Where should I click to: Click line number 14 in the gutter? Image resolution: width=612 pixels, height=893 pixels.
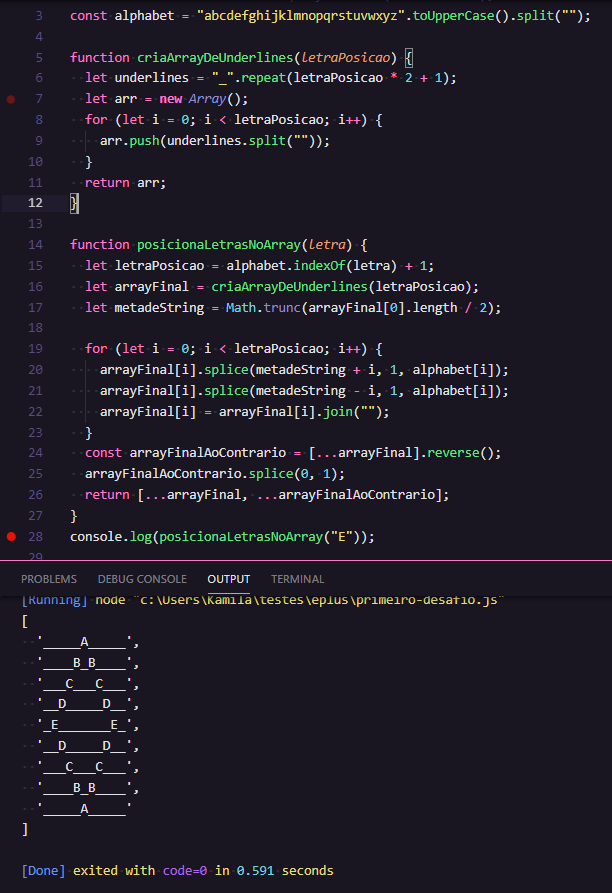point(35,245)
